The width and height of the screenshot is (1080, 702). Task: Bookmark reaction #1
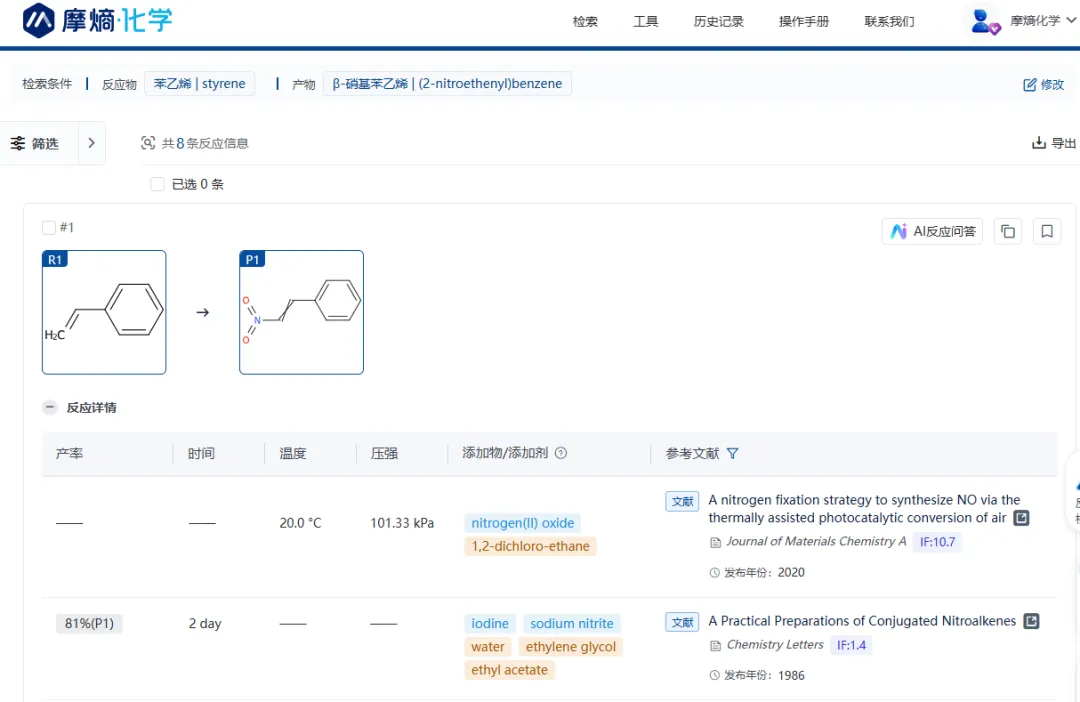click(1047, 232)
